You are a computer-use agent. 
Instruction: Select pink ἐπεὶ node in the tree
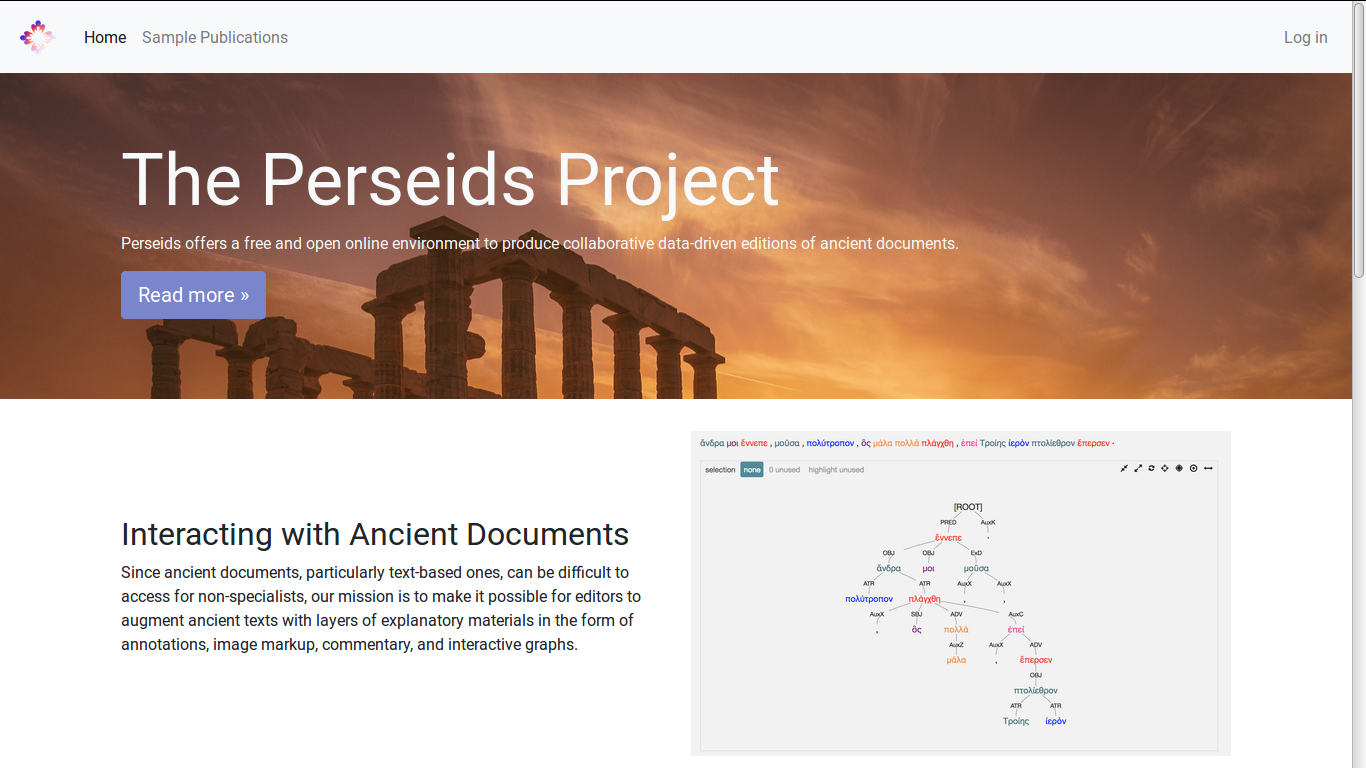coord(1016,630)
